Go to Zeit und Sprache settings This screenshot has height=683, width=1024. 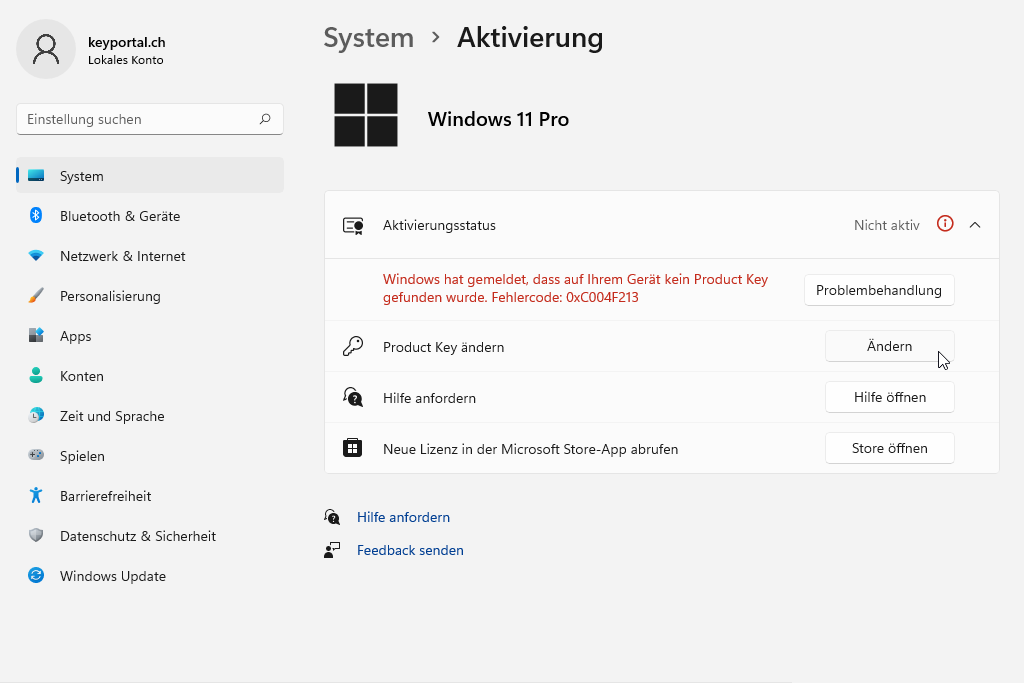coord(111,416)
